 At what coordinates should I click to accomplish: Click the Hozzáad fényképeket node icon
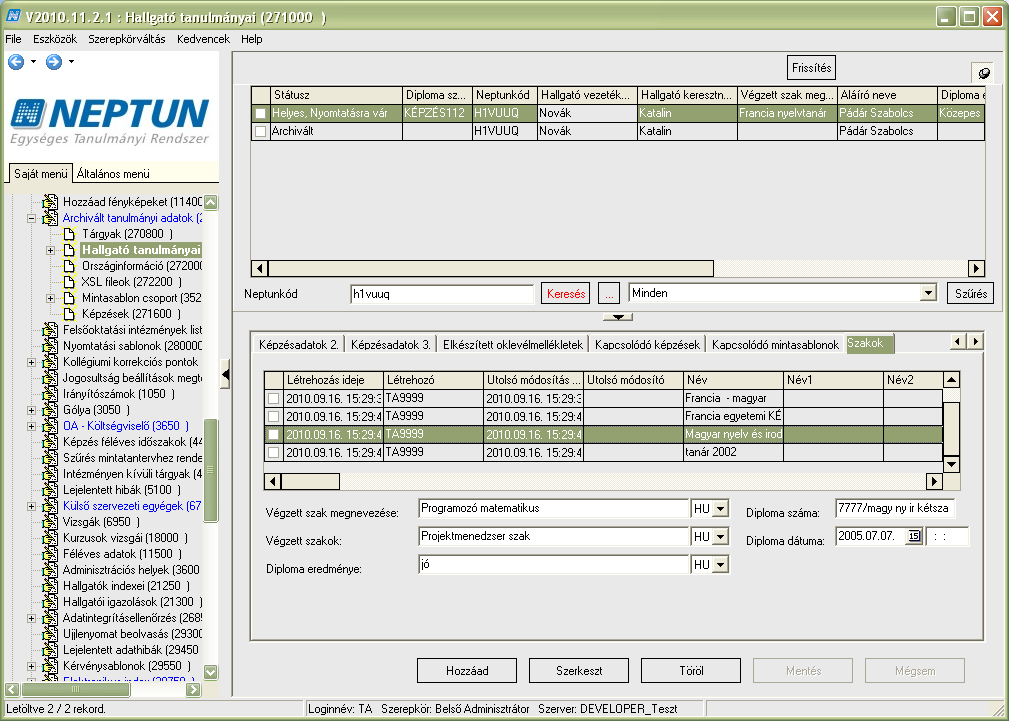[50, 201]
